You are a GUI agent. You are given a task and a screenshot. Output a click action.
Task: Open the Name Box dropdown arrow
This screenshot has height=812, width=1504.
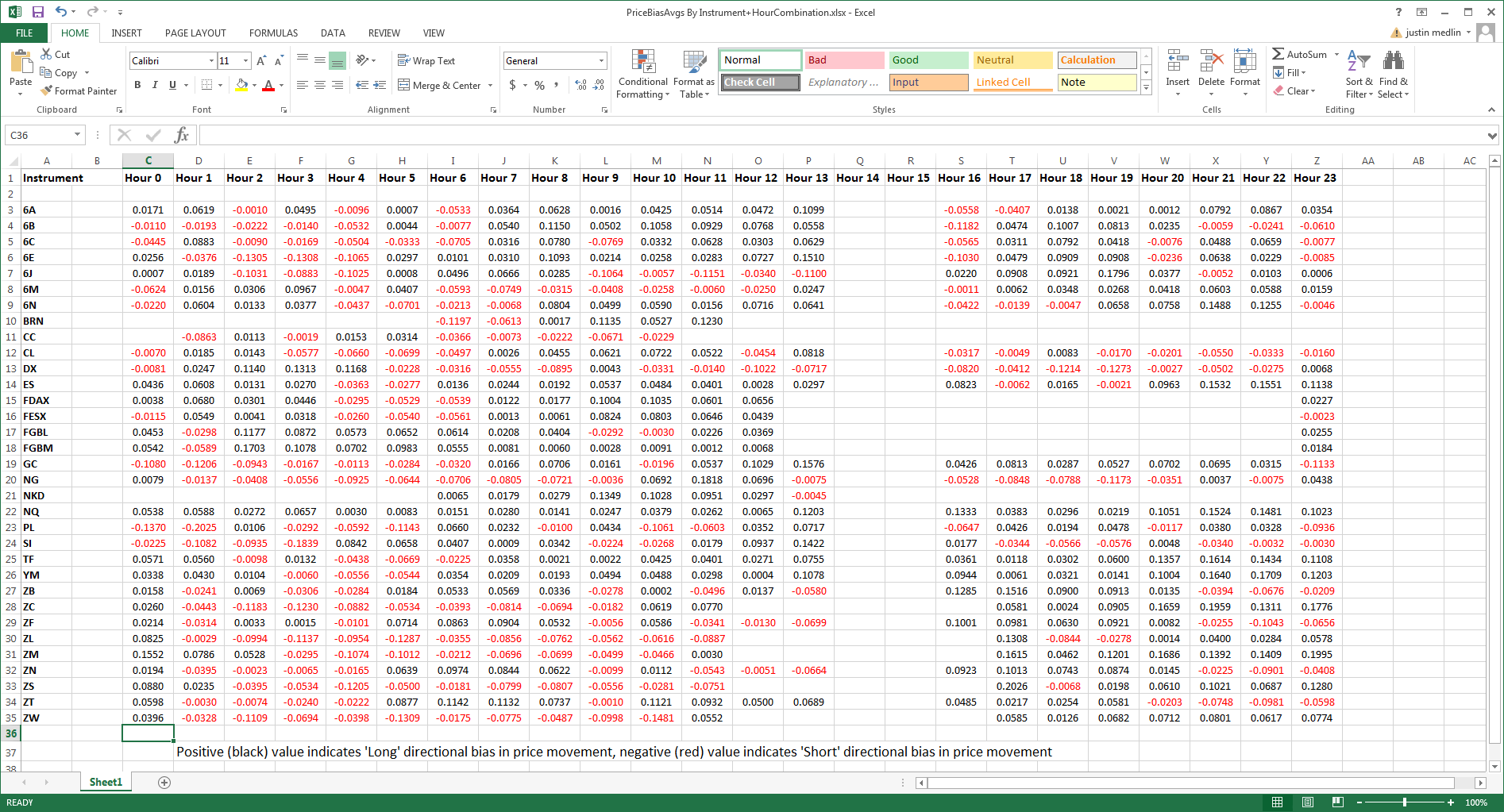point(77,135)
